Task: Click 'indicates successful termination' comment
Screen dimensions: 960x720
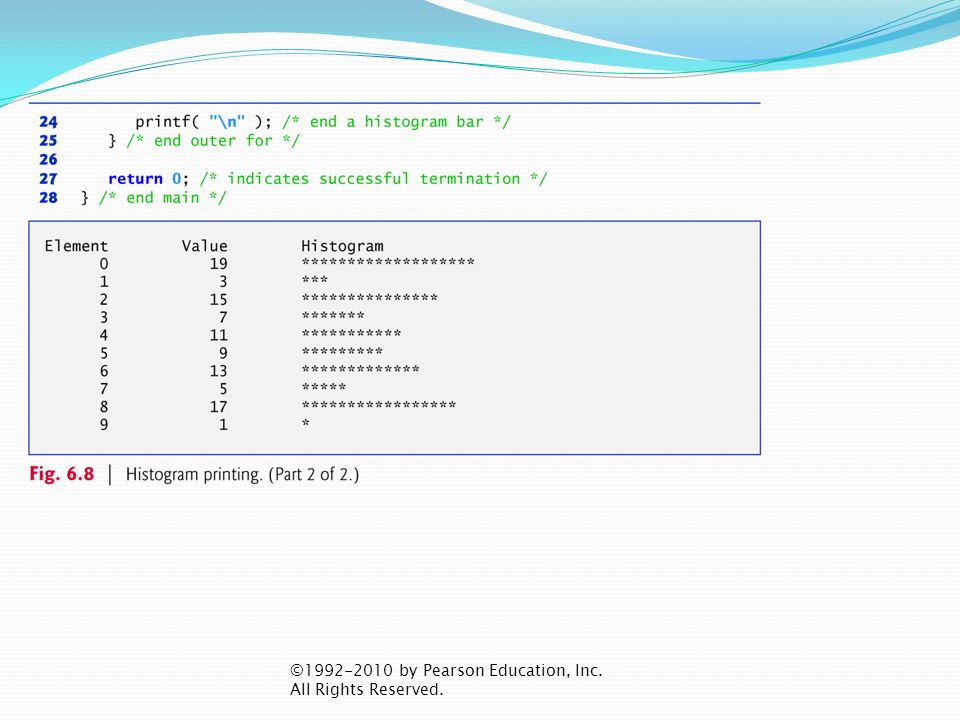Action: 373,179
